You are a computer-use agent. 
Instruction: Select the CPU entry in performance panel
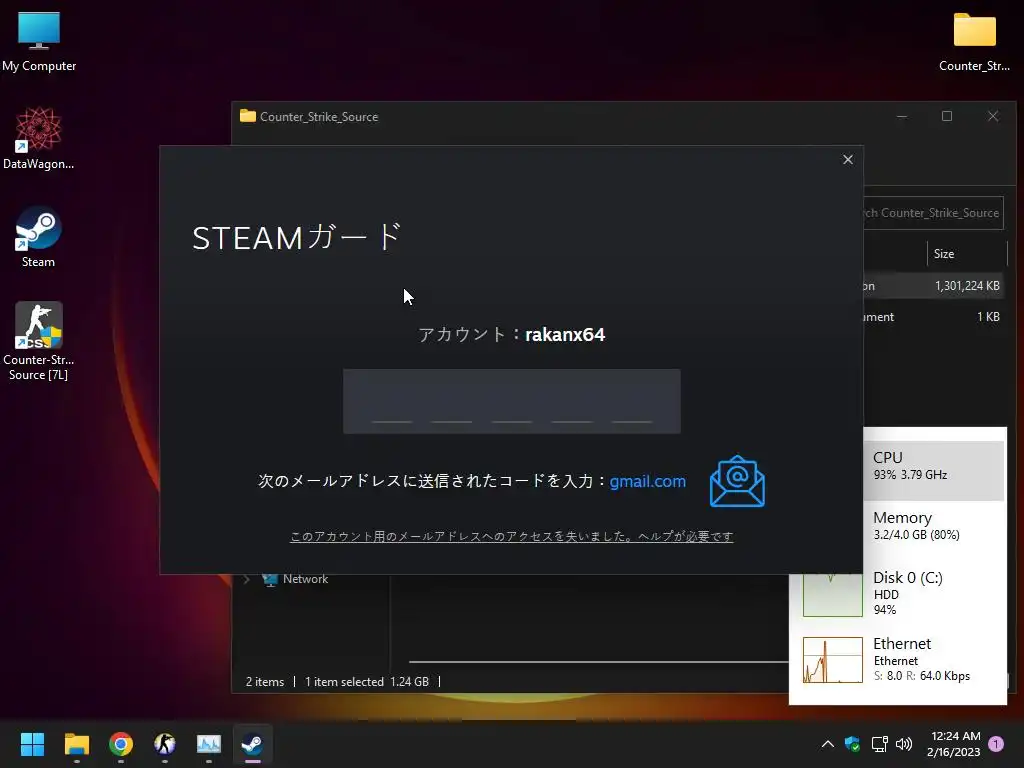933,470
